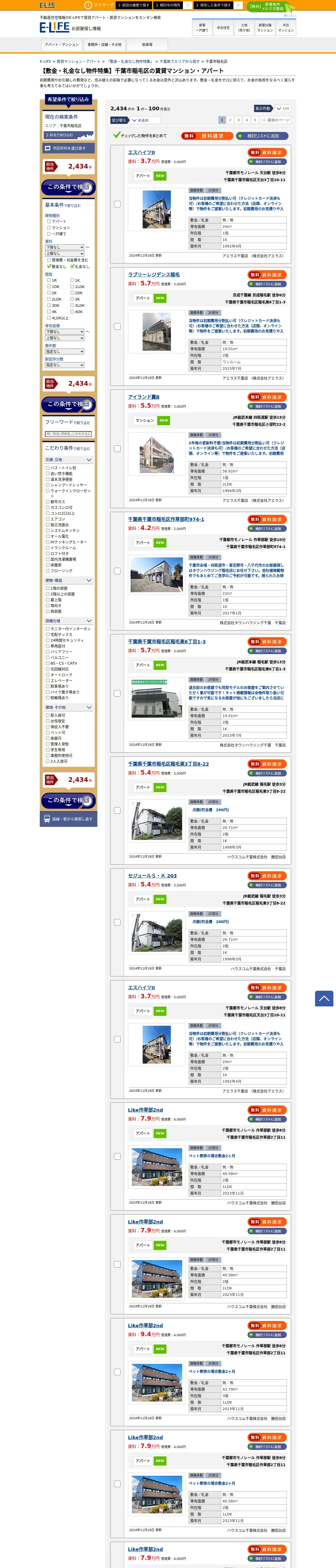
Task: Open 前回の履歴で探す link
Action: pos(134,5)
